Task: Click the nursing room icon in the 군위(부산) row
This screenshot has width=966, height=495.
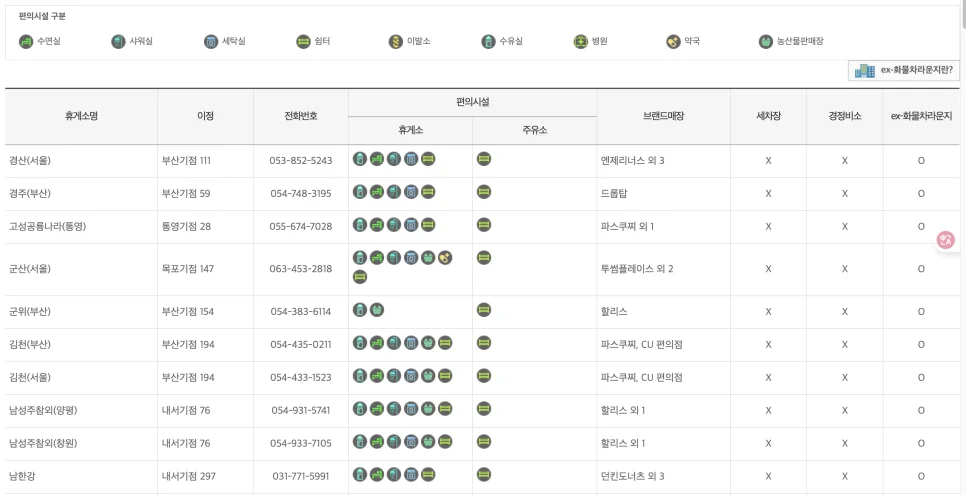Action: click(360, 310)
